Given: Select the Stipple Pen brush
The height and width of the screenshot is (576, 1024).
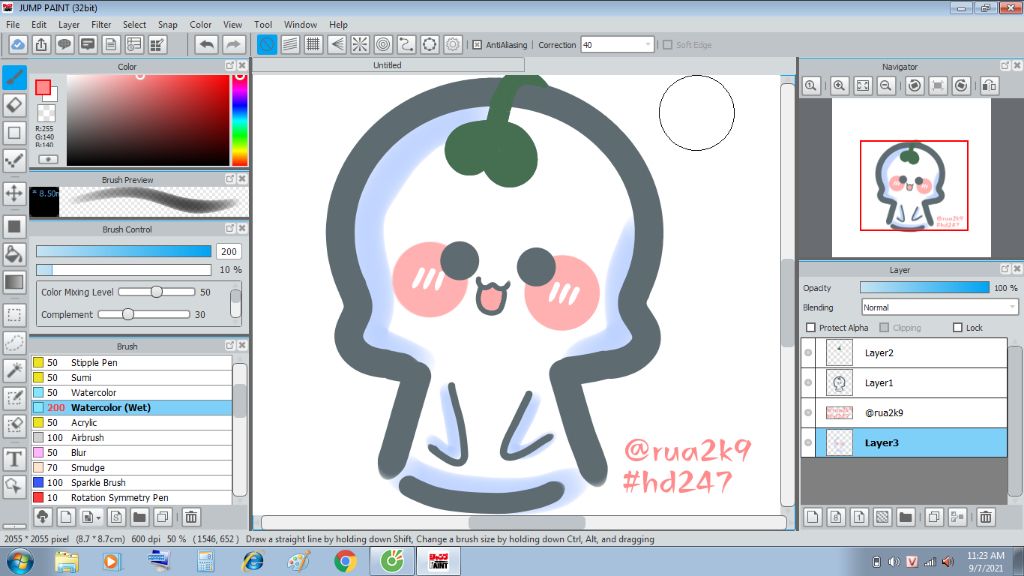Looking at the screenshot, I should (x=131, y=362).
